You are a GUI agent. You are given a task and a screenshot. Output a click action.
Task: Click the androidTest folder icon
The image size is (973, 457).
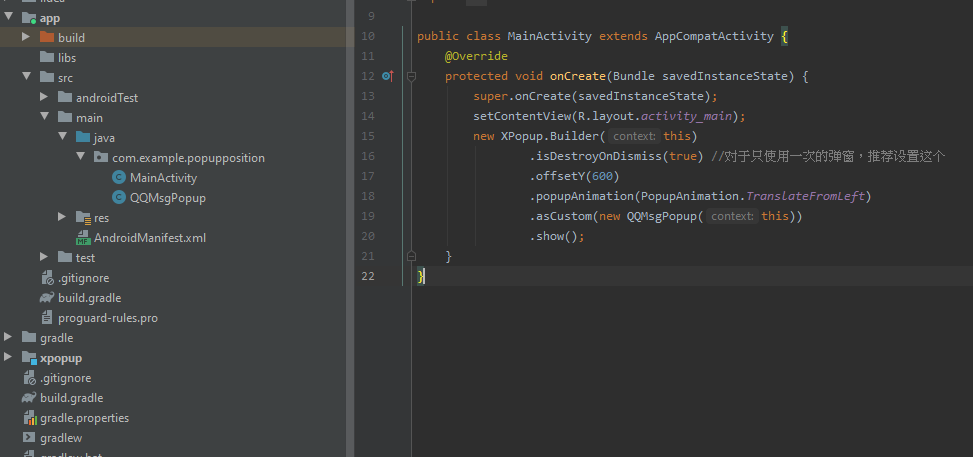[65, 97]
